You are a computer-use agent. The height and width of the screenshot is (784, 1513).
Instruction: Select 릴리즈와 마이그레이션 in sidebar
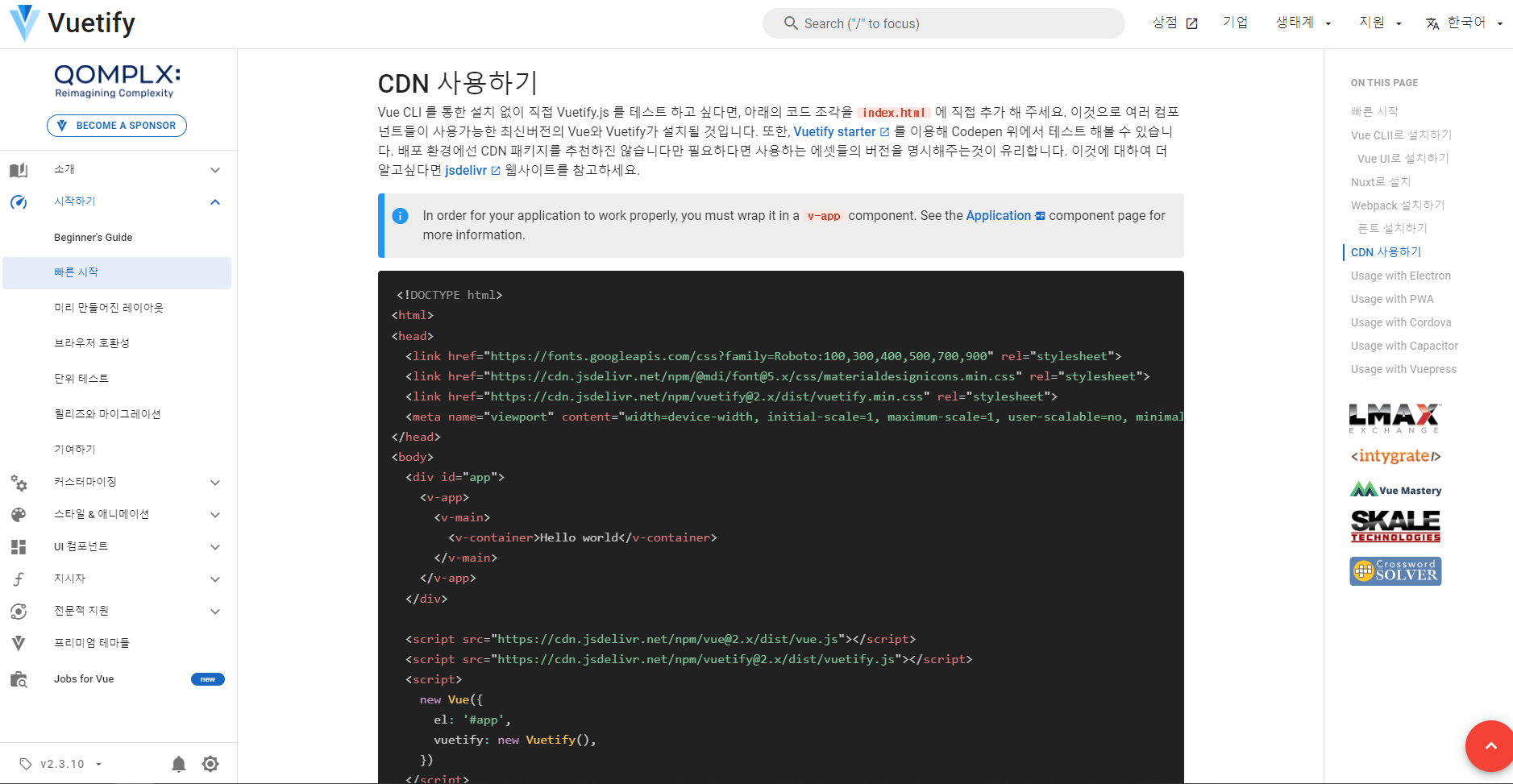(x=117, y=414)
